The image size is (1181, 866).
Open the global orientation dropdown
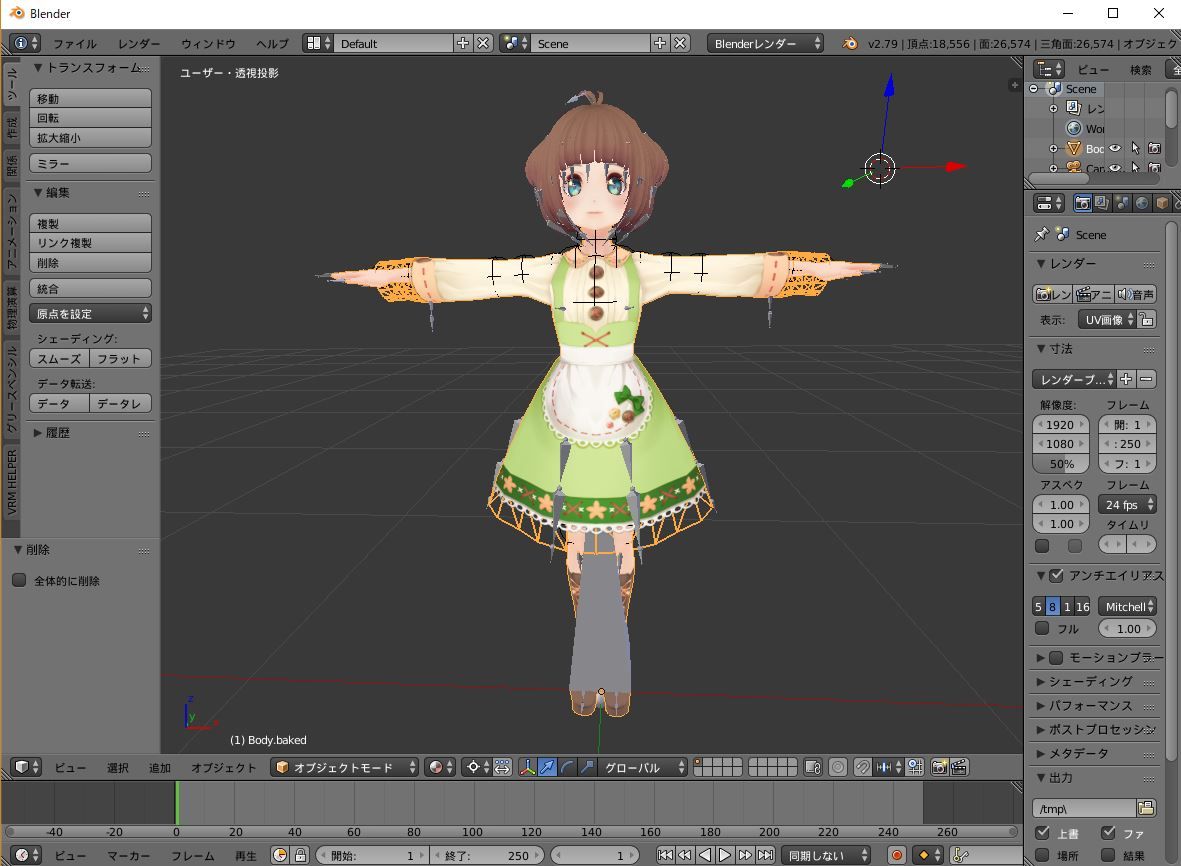click(x=642, y=767)
